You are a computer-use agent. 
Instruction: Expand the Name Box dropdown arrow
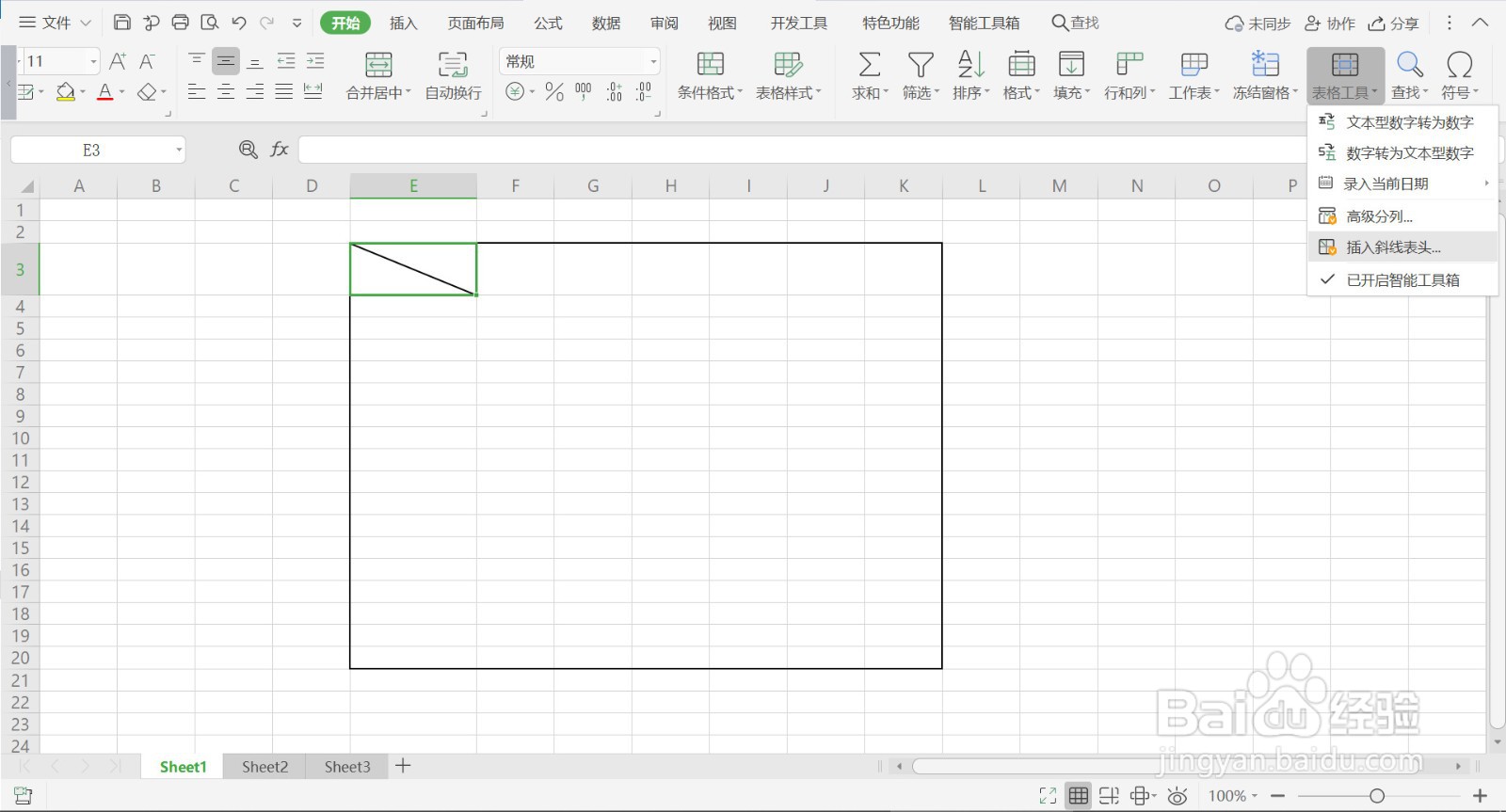point(178,150)
